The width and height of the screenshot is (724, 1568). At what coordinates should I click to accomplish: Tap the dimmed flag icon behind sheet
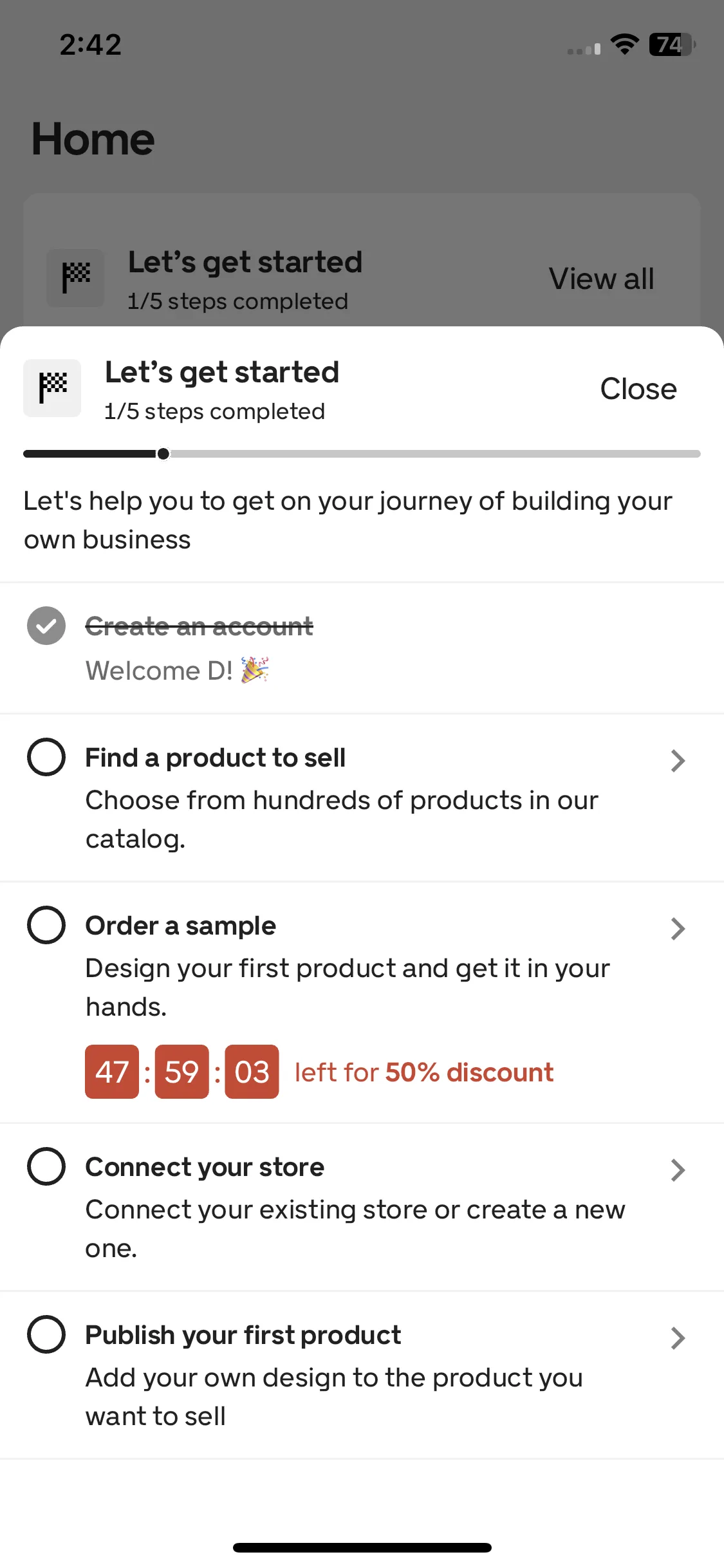coord(75,278)
